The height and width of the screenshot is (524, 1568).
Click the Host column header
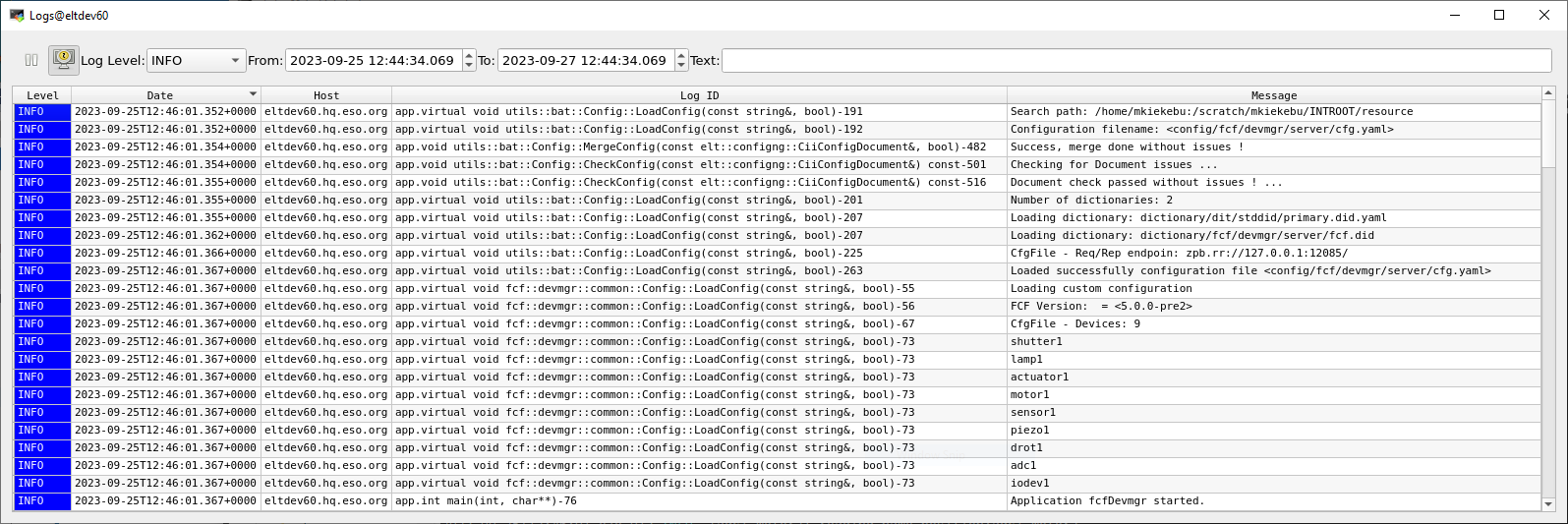326,95
